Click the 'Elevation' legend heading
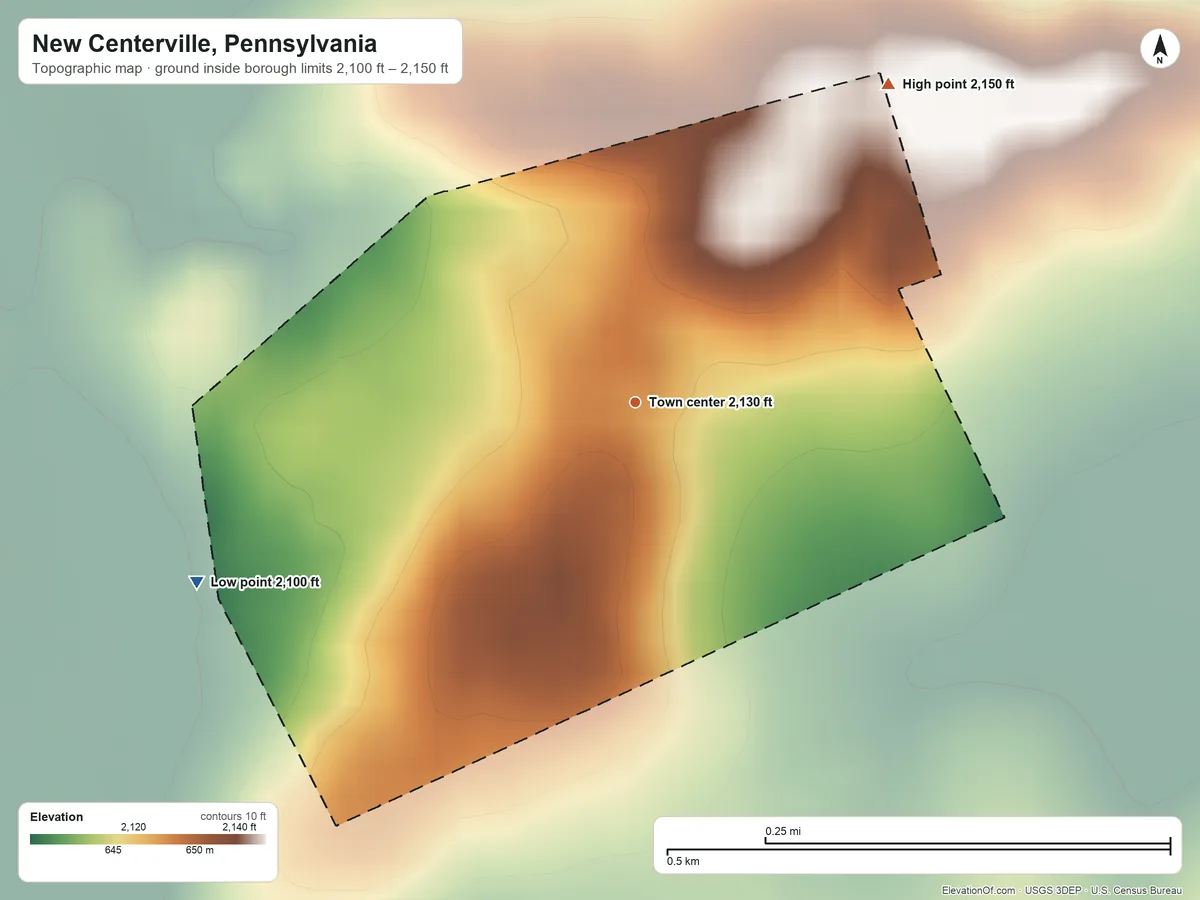Image resolution: width=1200 pixels, height=900 pixels. (x=57, y=817)
